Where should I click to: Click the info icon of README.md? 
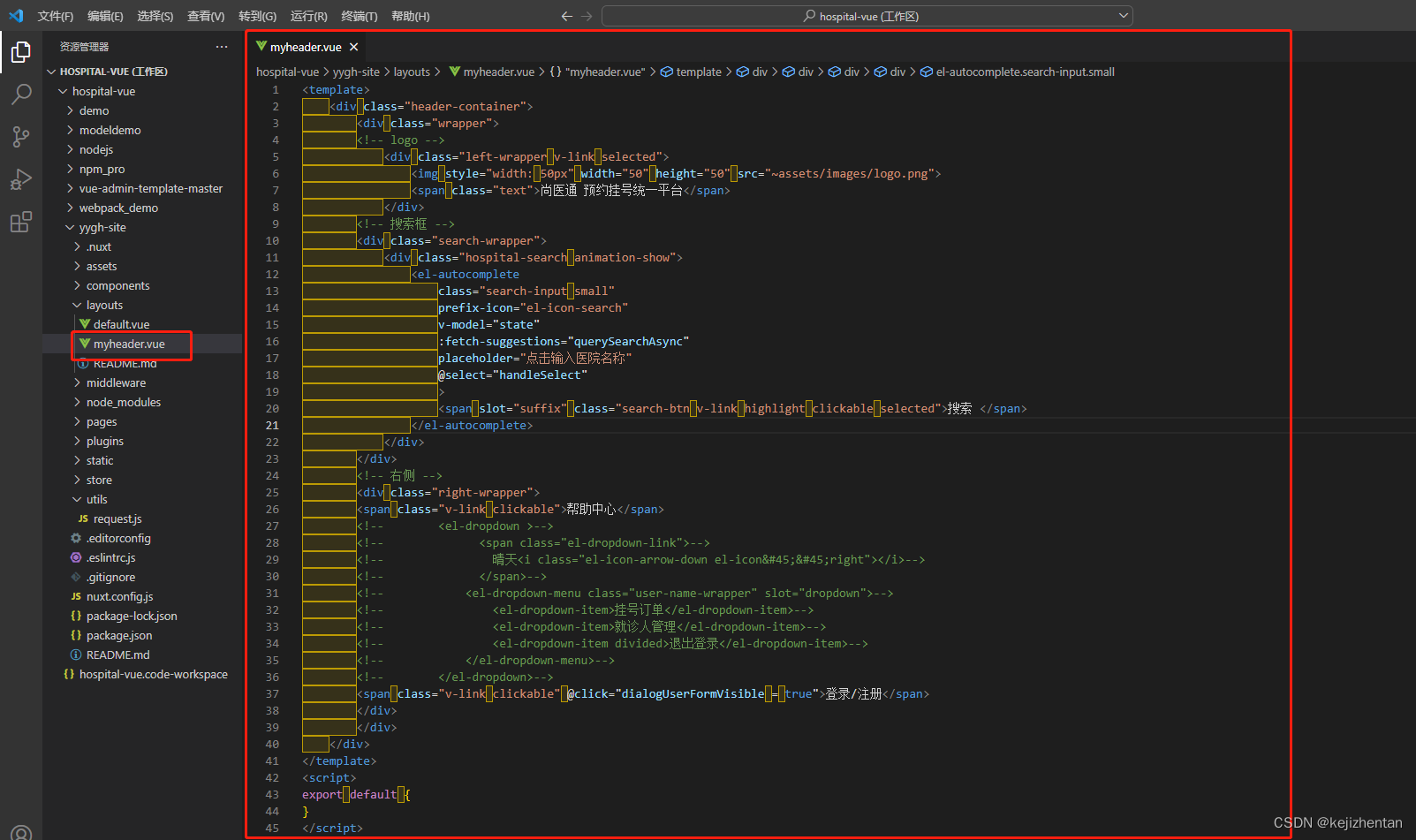click(76, 655)
